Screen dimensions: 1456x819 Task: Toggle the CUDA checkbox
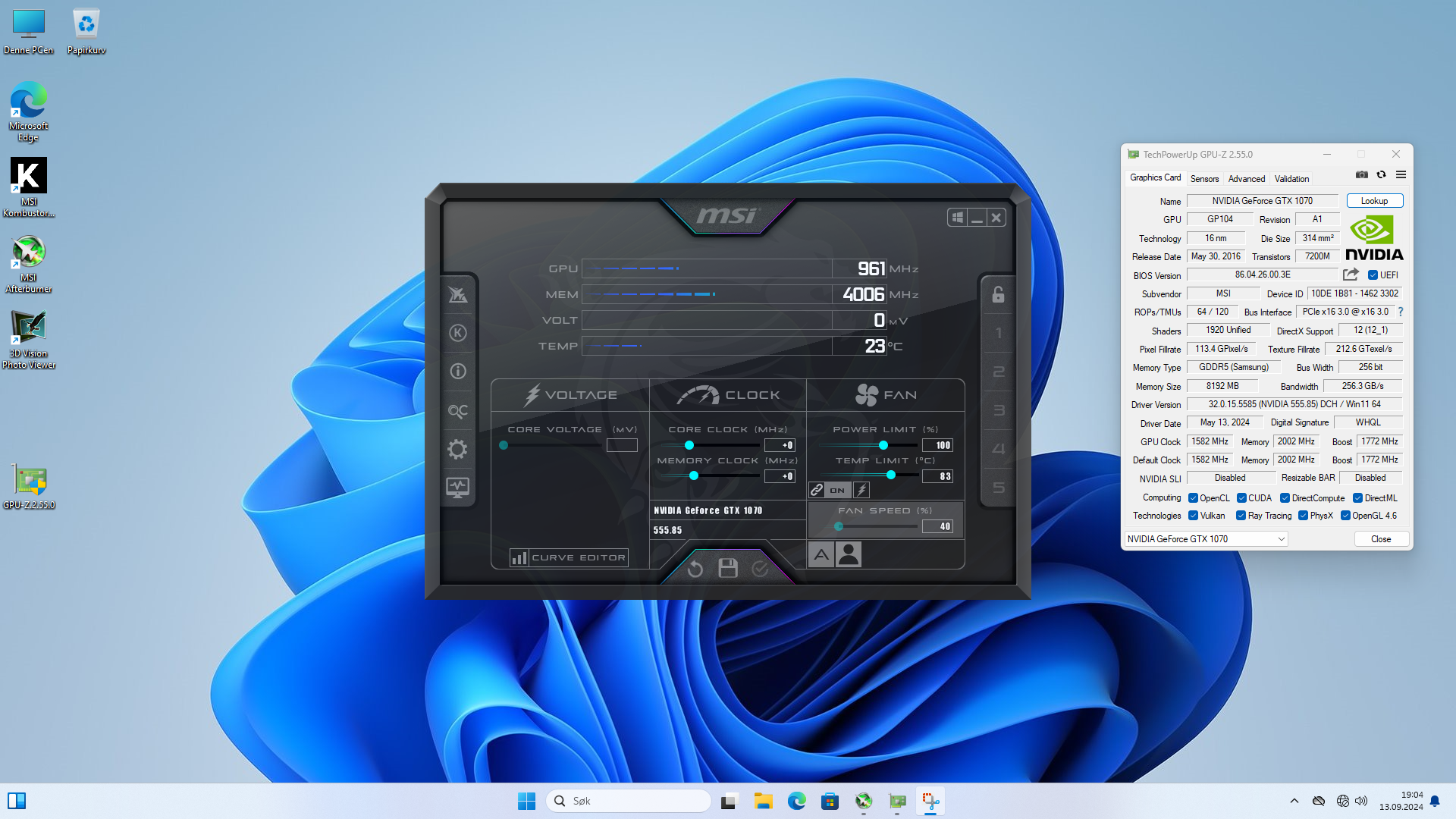tap(1241, 498)
